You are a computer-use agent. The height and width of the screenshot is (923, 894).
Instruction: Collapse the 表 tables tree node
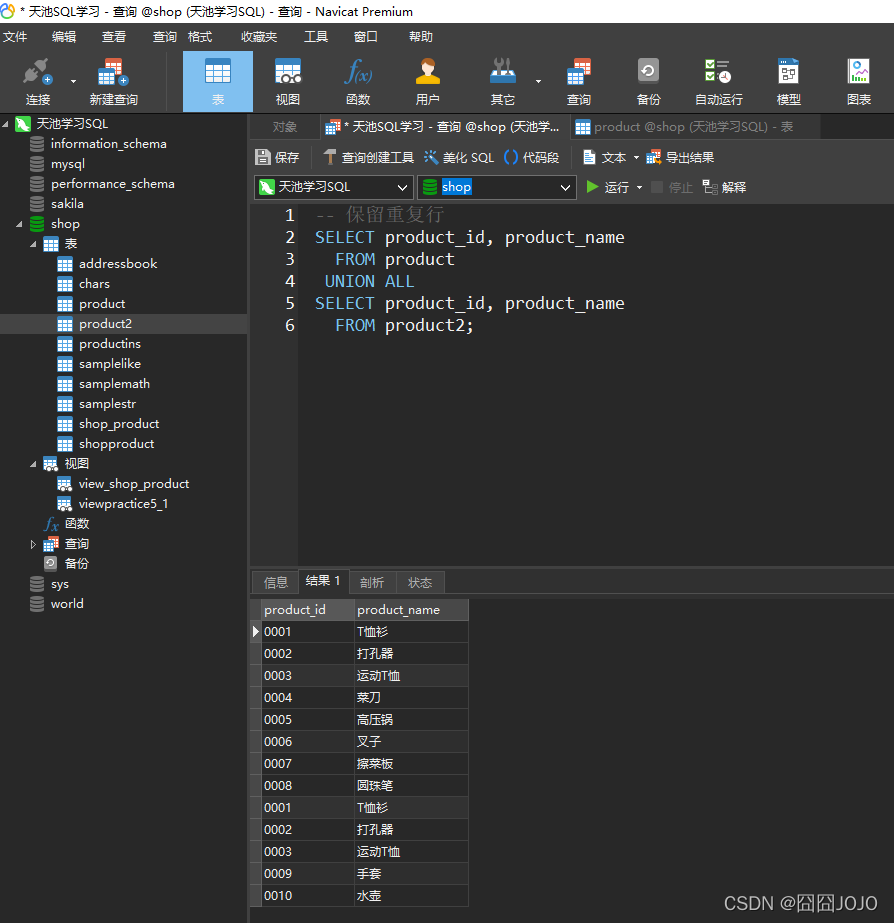point(33,244)
